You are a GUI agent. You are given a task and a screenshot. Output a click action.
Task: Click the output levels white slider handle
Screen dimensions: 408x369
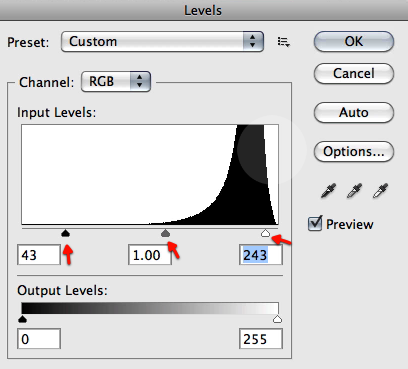pyautogui.click(x=277, y=319)
